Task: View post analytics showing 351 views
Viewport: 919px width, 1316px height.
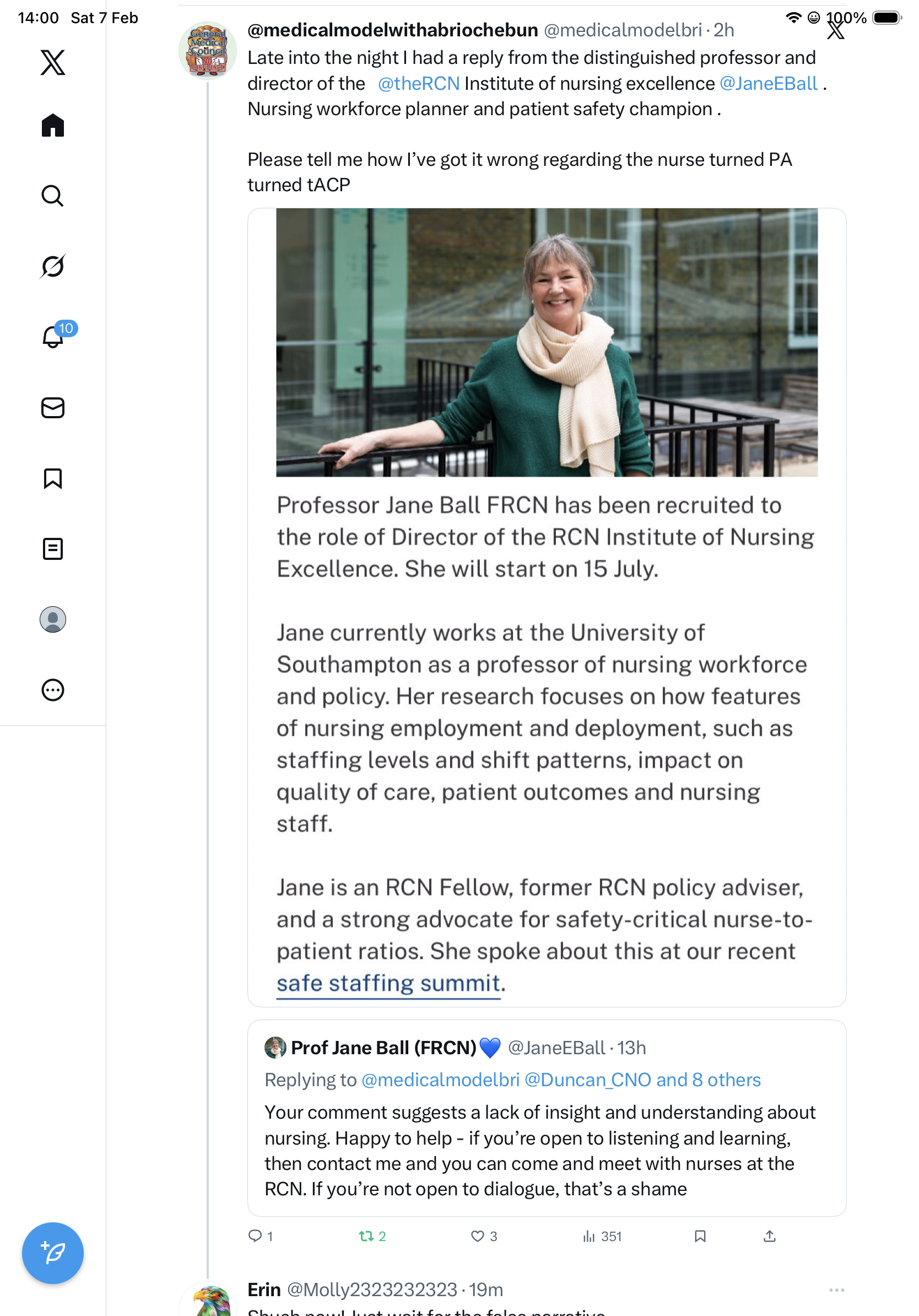Action: pos(602,1236)
